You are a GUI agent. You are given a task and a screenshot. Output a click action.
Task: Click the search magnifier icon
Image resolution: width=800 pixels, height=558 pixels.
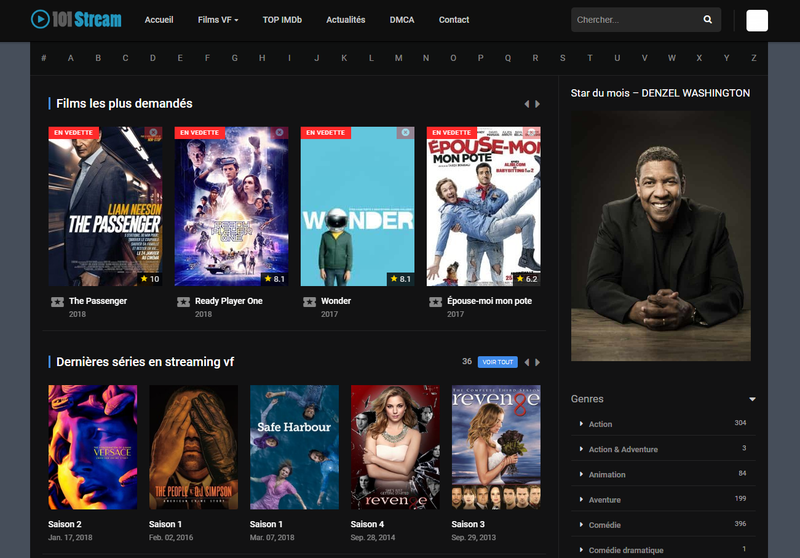coord(708,19)
